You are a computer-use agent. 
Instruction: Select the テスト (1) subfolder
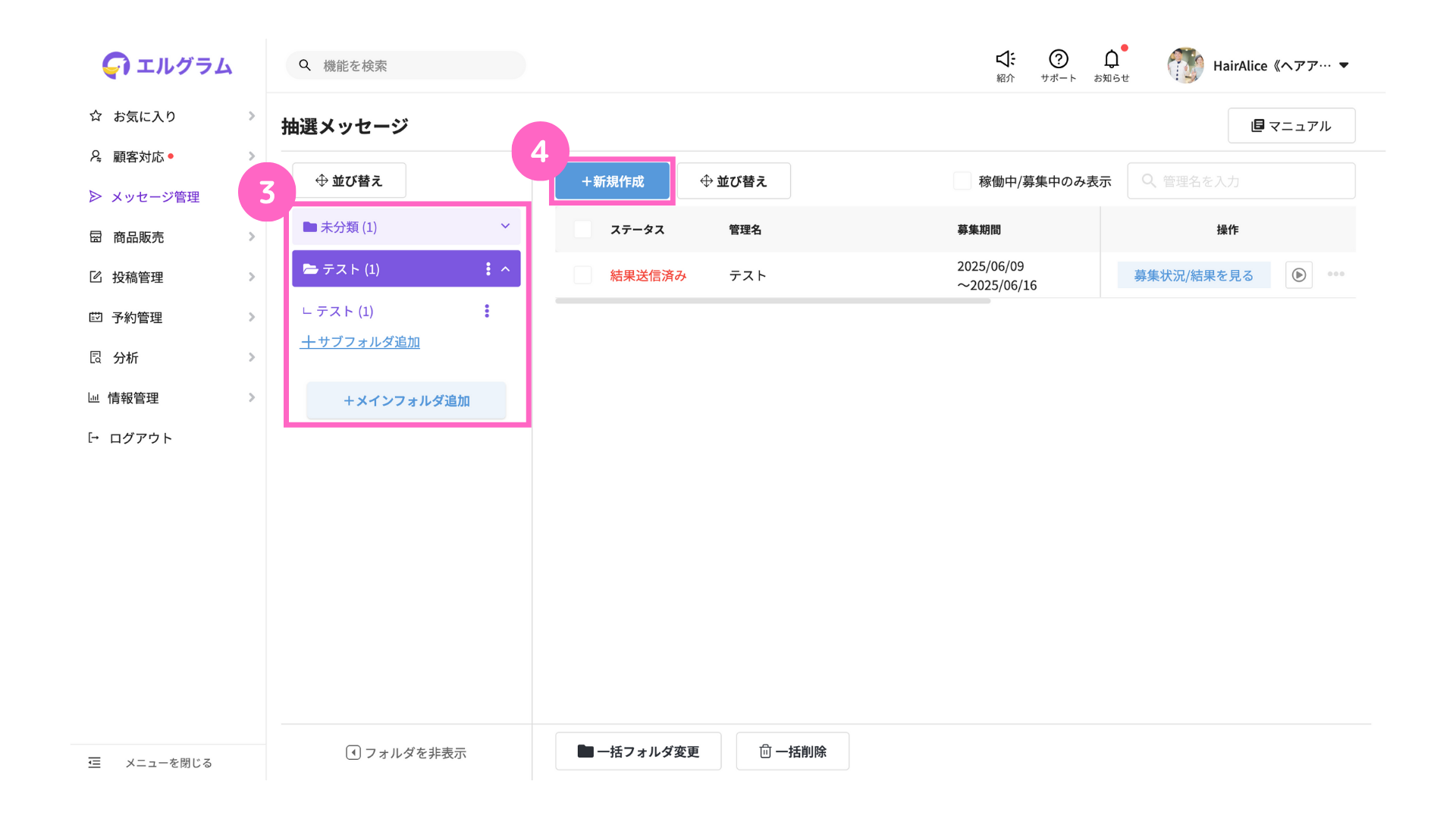337,311
